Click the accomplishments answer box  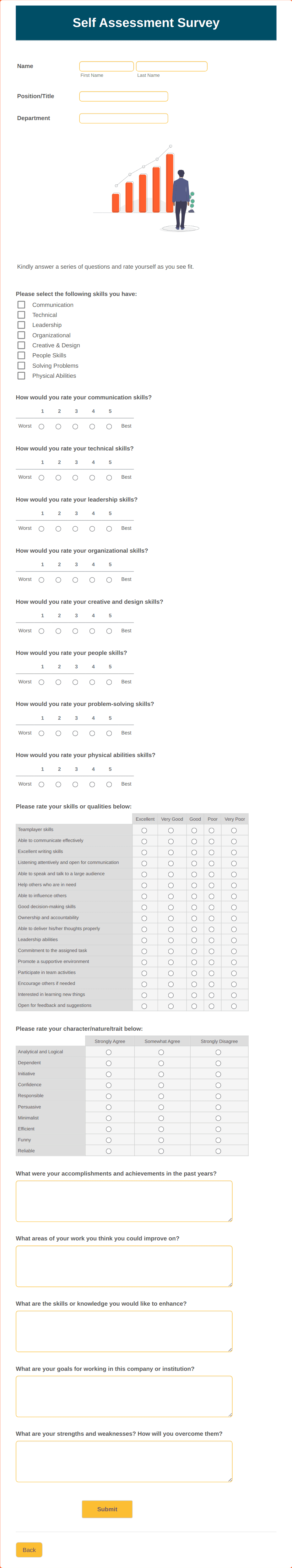pos(124,1200)
